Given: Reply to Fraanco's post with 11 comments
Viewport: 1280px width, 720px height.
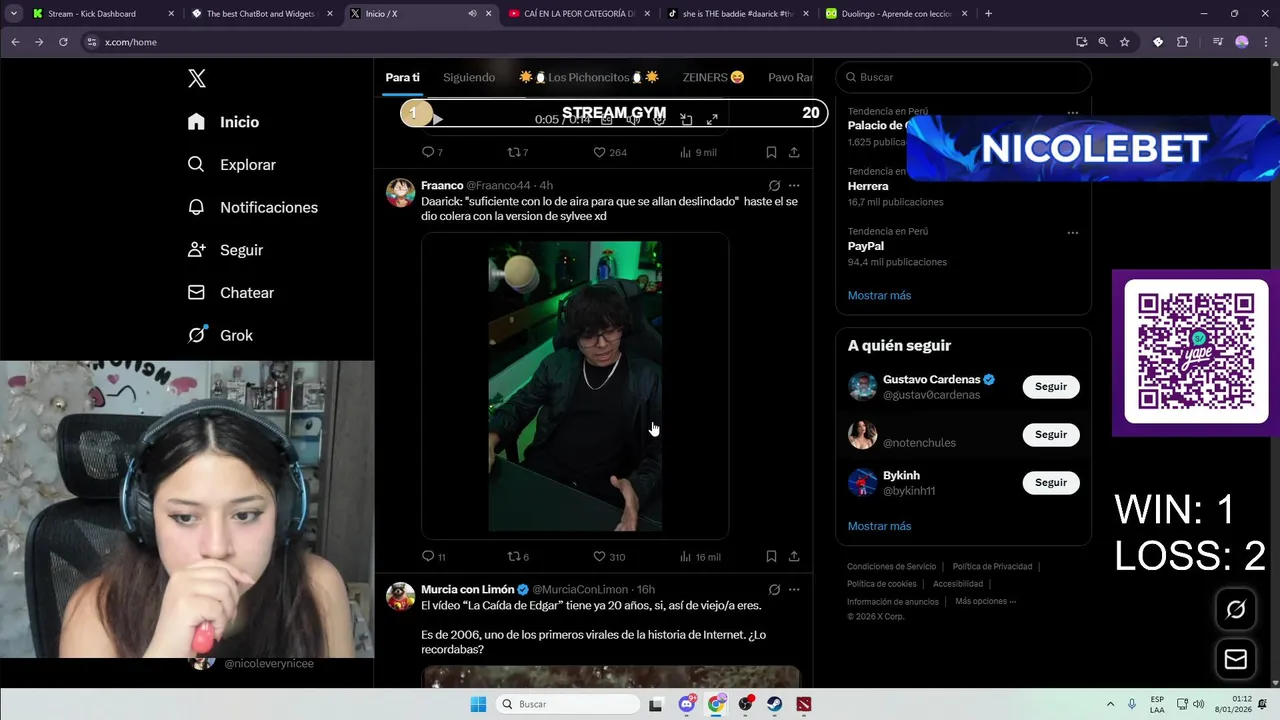Looking at the screenshot, I should [x=433, y=556].
